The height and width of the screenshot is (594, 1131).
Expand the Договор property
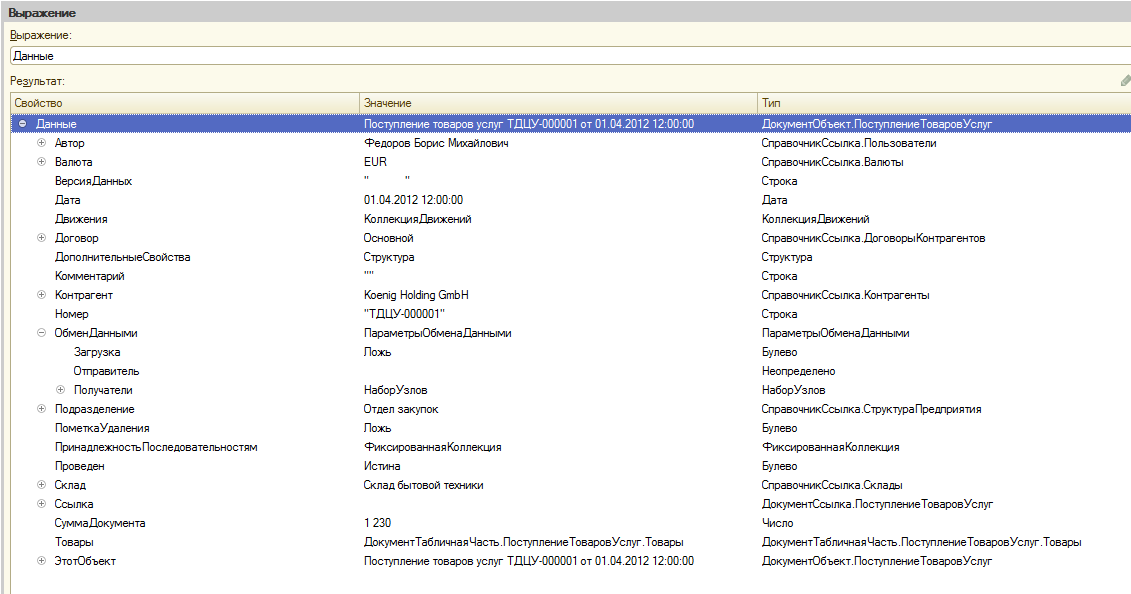pos(41,238)
